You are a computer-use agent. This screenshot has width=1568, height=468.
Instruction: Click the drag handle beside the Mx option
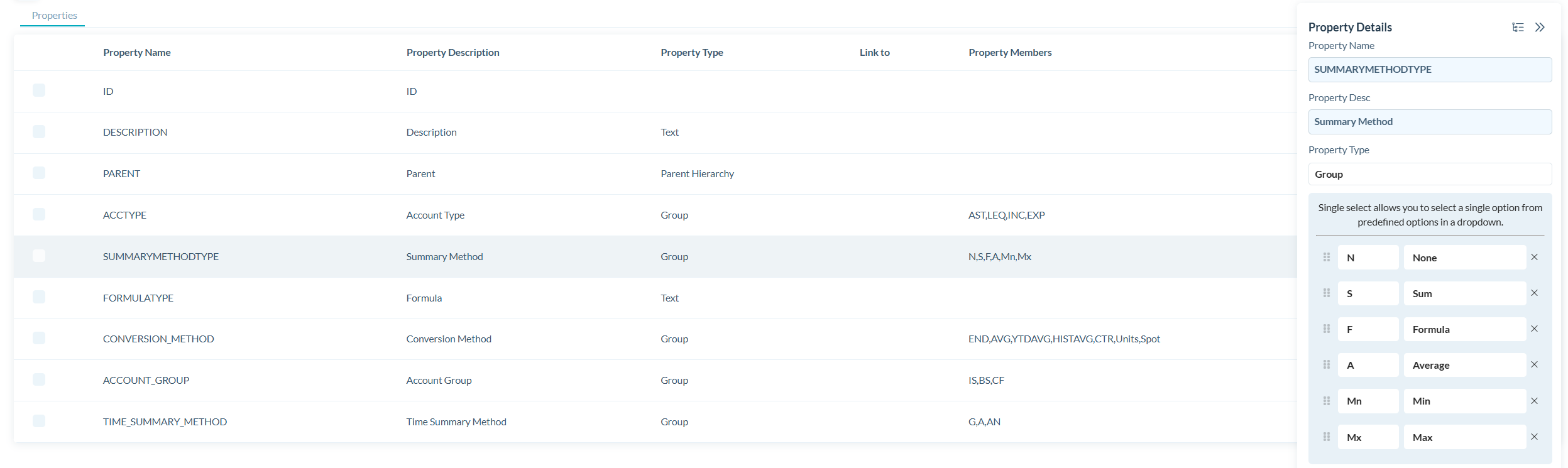click(1327, 437)
